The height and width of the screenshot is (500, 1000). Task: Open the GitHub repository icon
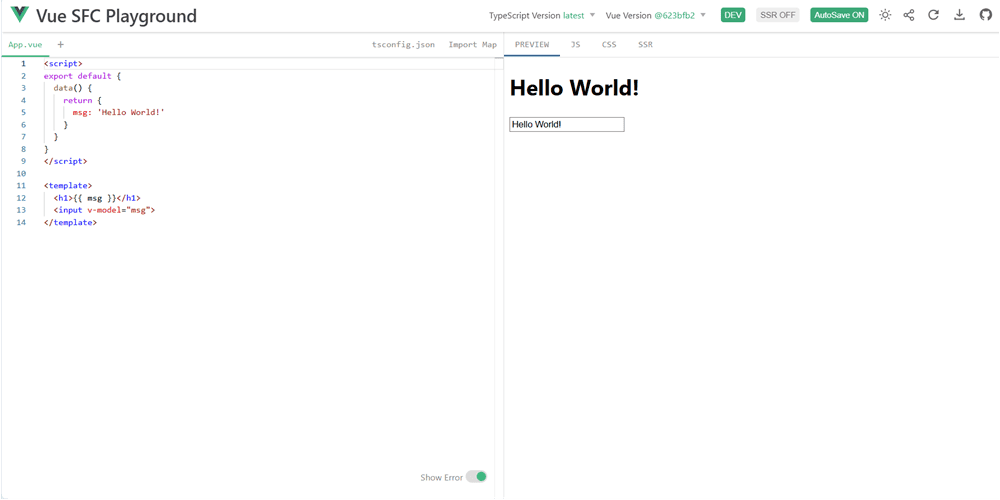coord(985,15)
